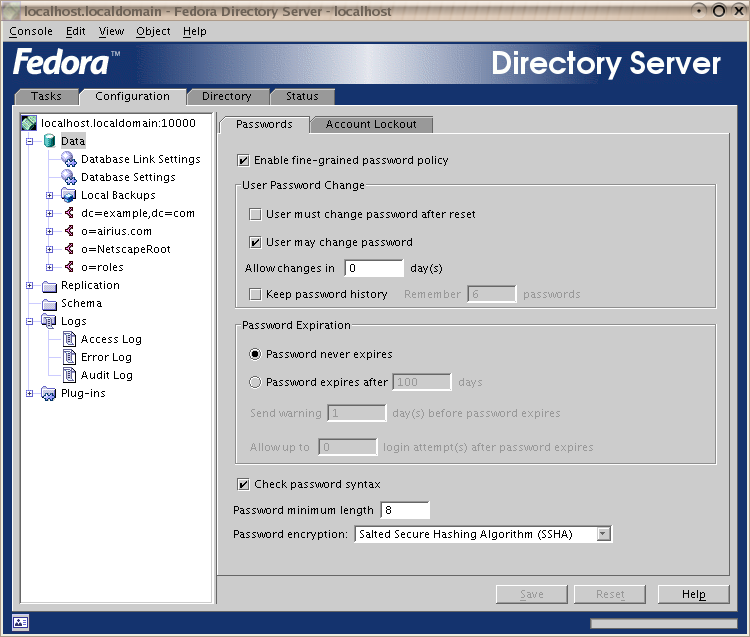Viewport: 750px width, 637px height.
Task: Expand the o=roles node
Action: pos(49,267)
